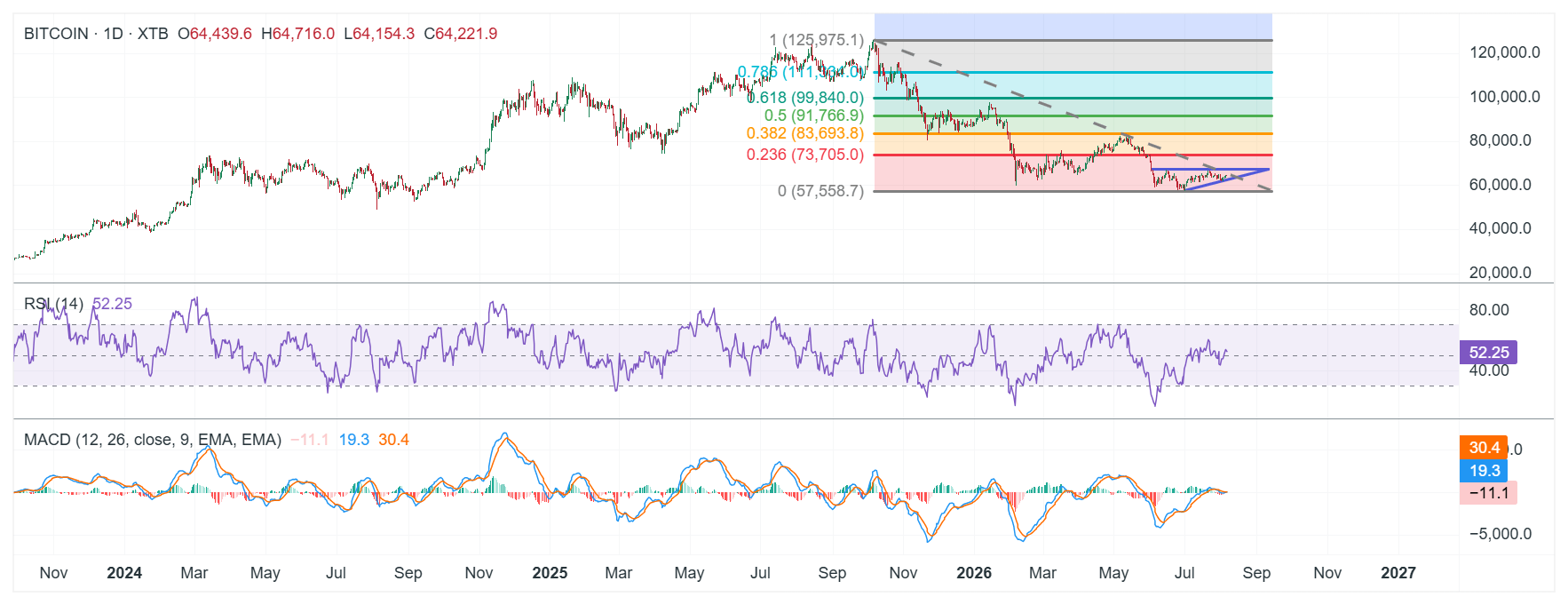Click the blue MACD value 19.3 in legend
The width and height of the screenshot is (1568, 605).
click(354, 440)
